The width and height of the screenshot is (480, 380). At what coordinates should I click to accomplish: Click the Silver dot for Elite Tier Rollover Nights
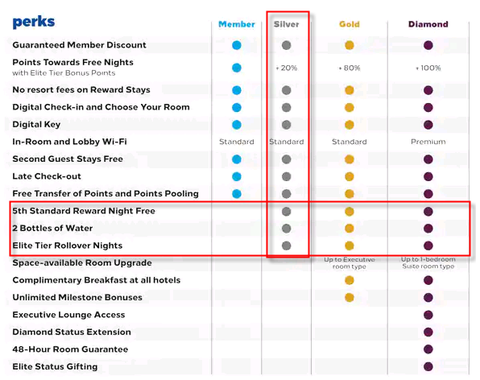286,246
